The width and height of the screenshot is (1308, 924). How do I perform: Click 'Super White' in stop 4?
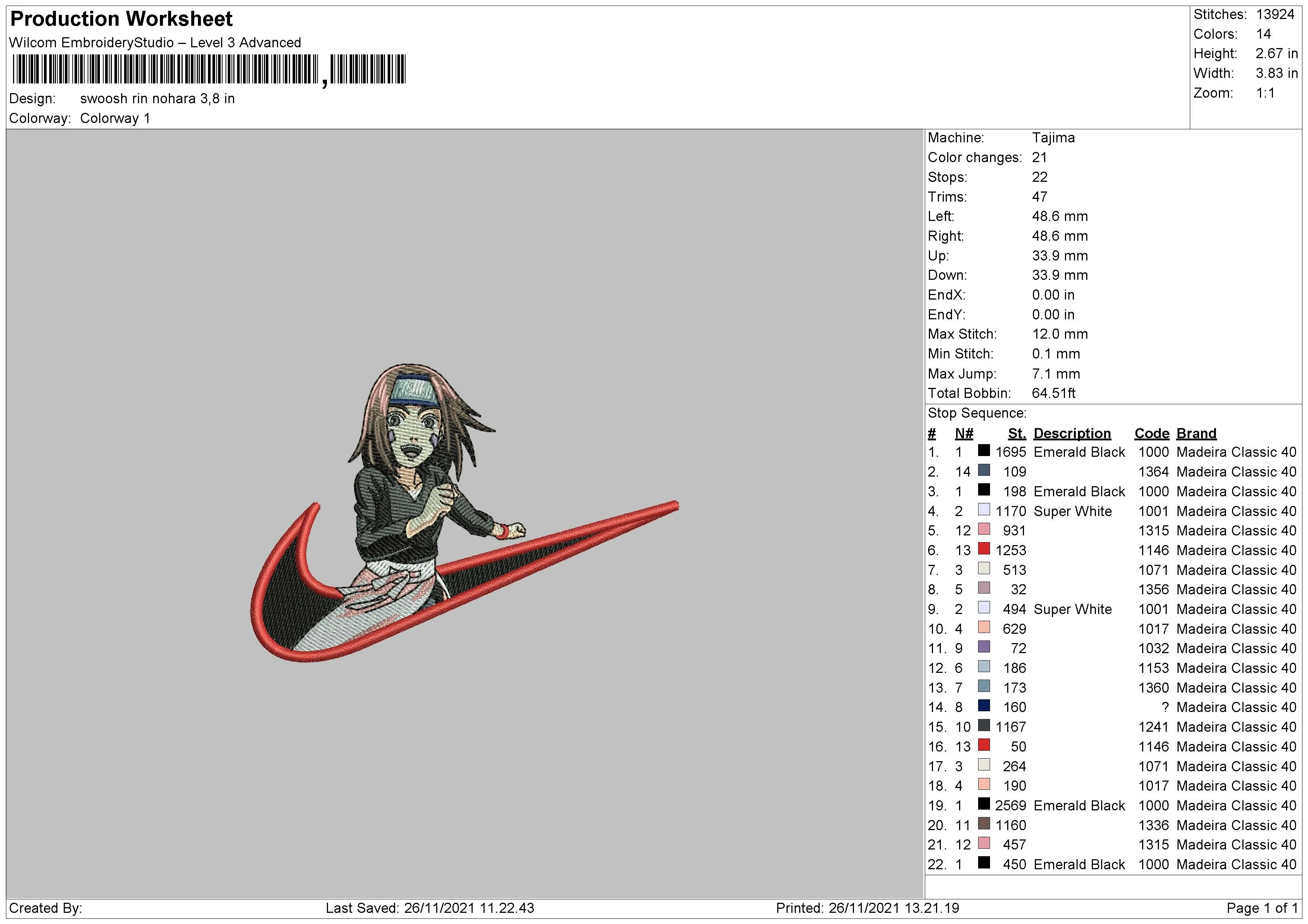tap(1073, 511)
